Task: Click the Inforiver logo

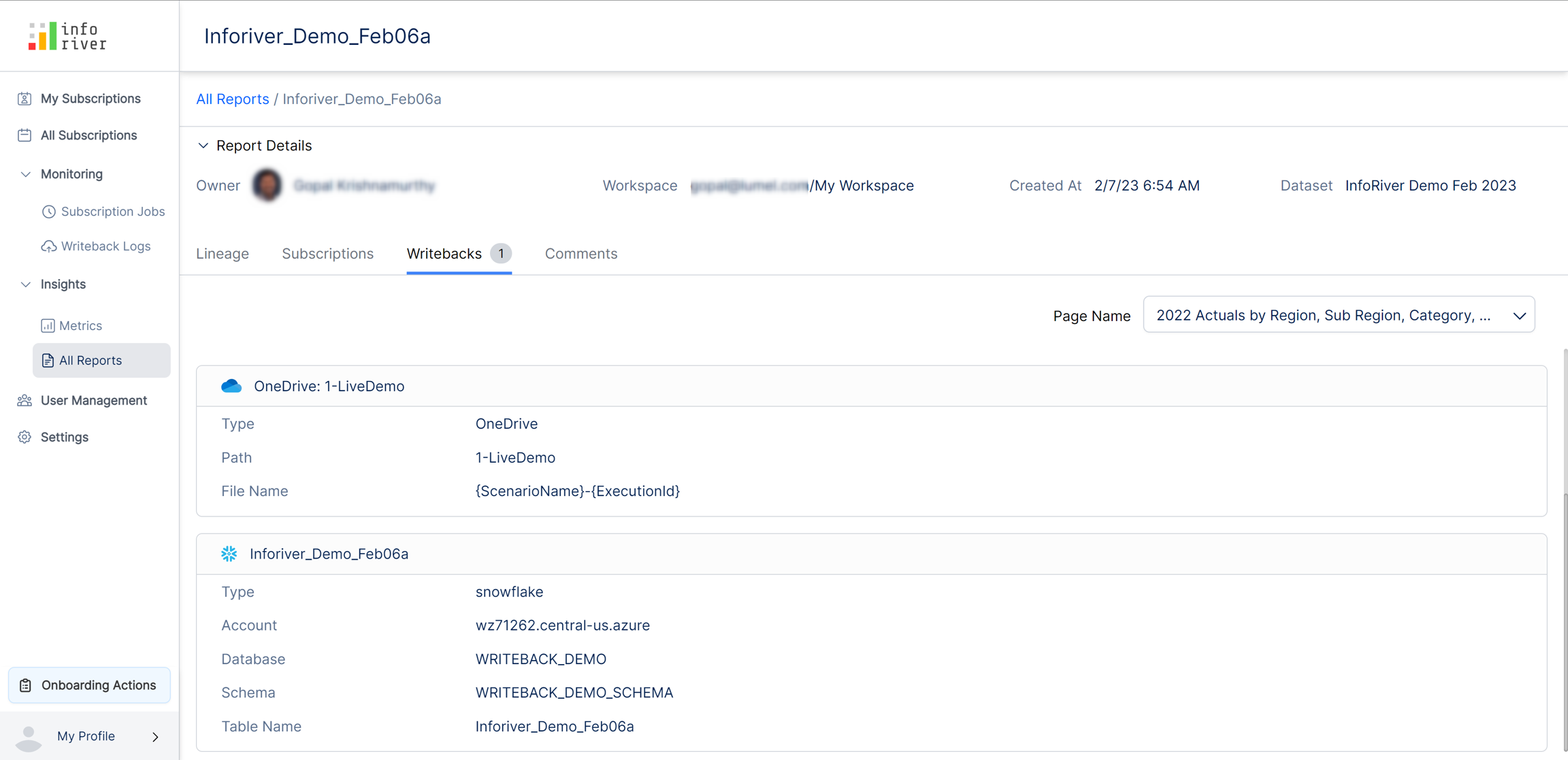Action: pyautogui.click(x=67, y=36)
